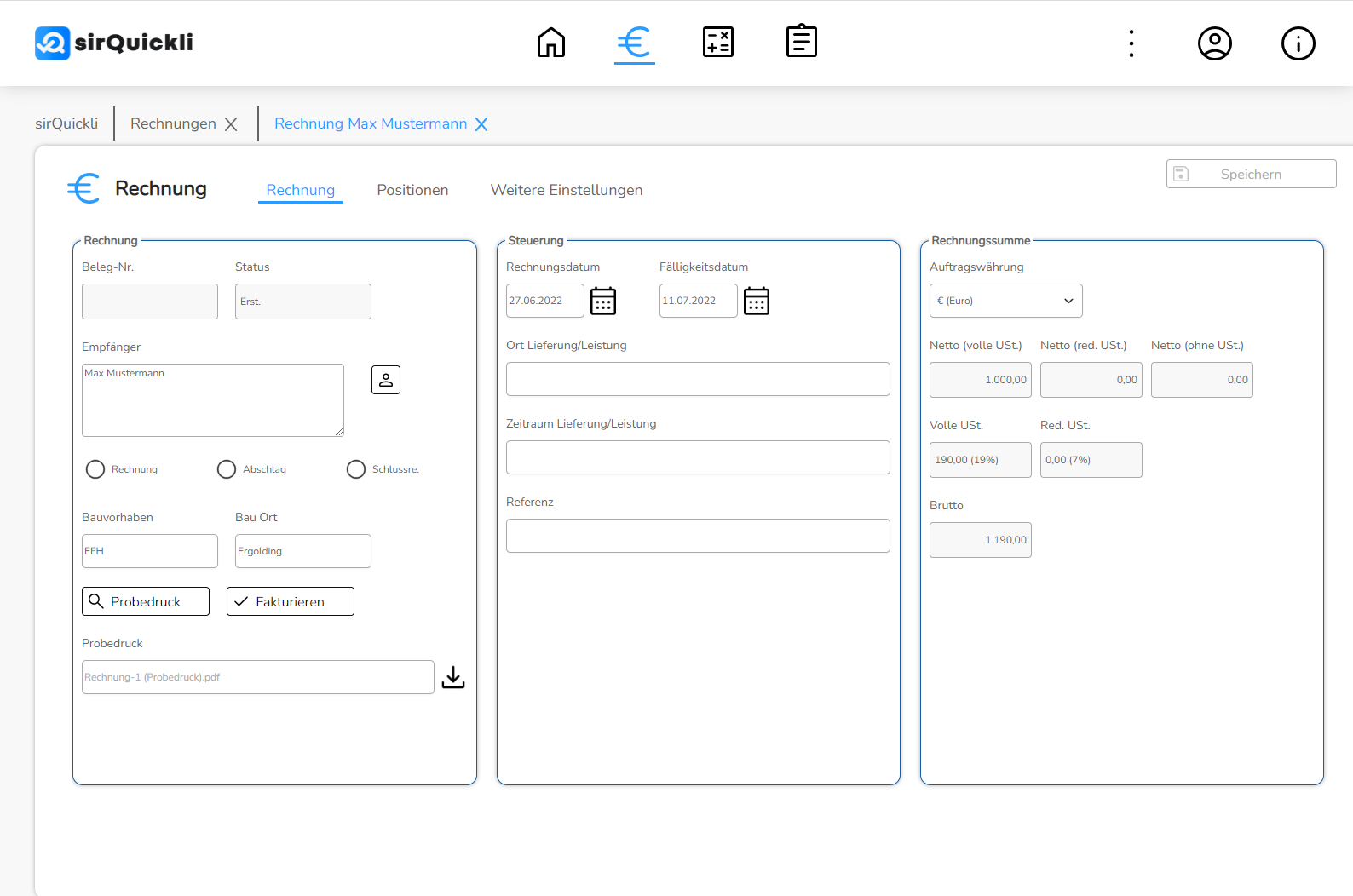Click the Volle USt. 190,00 (19%) field
This screenshot has height=896, width=1353.
pos(981,460)
